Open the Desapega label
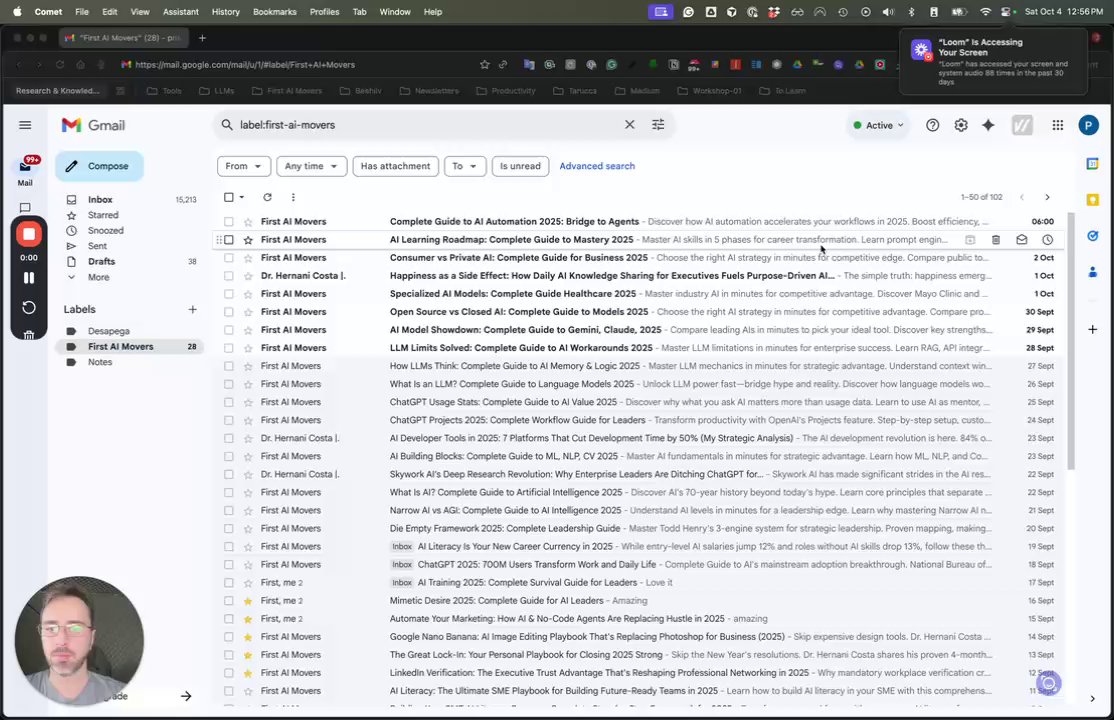Image resolution: width=1114 pixels, height=720 pixels. pyautogui.click(x=109, y=331)
